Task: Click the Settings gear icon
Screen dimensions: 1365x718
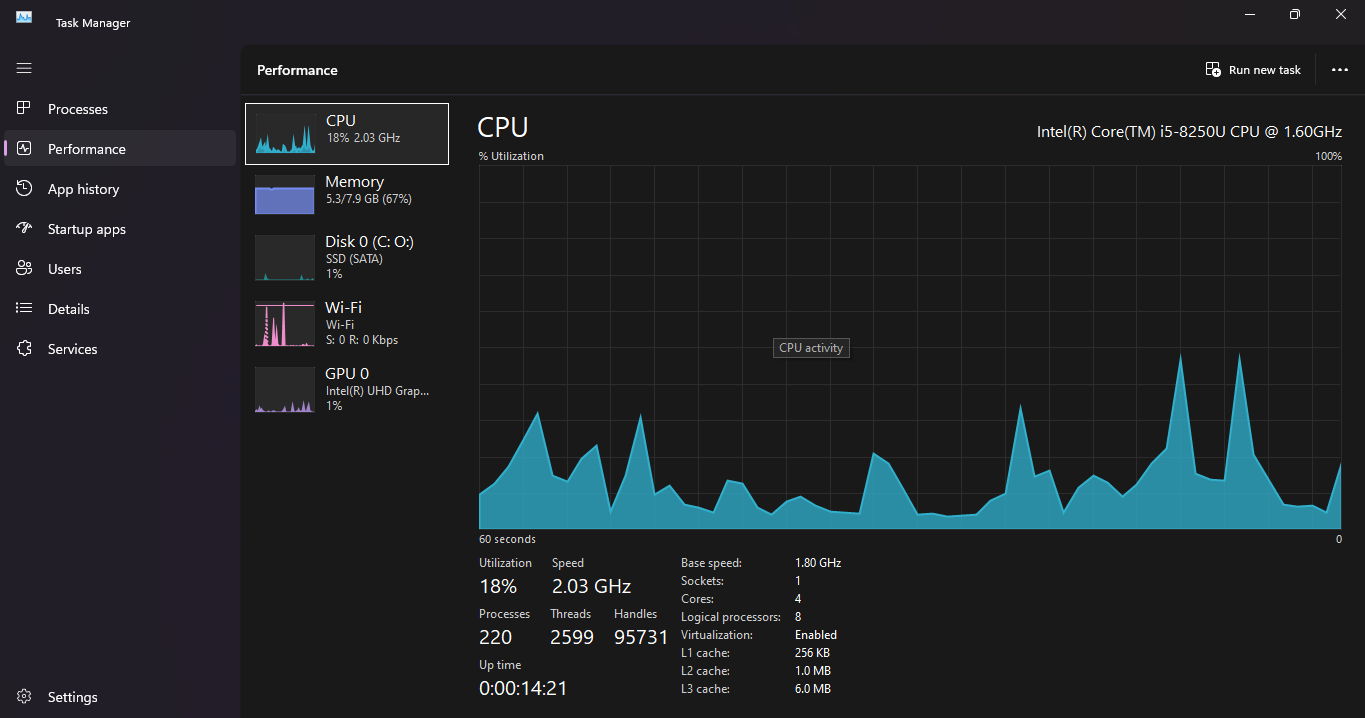Action: [25, 696]
